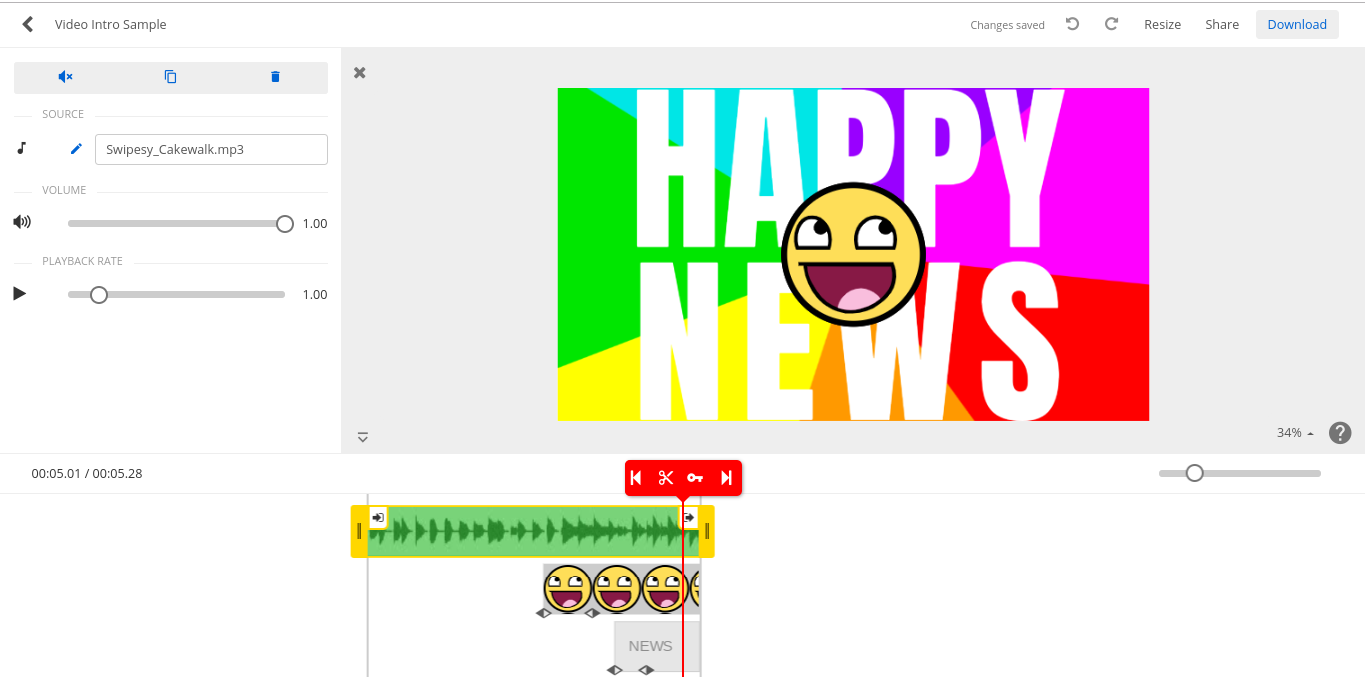1365x677 pixels.
Task: Click the playback rate play icon
Action: click(20, 294)
